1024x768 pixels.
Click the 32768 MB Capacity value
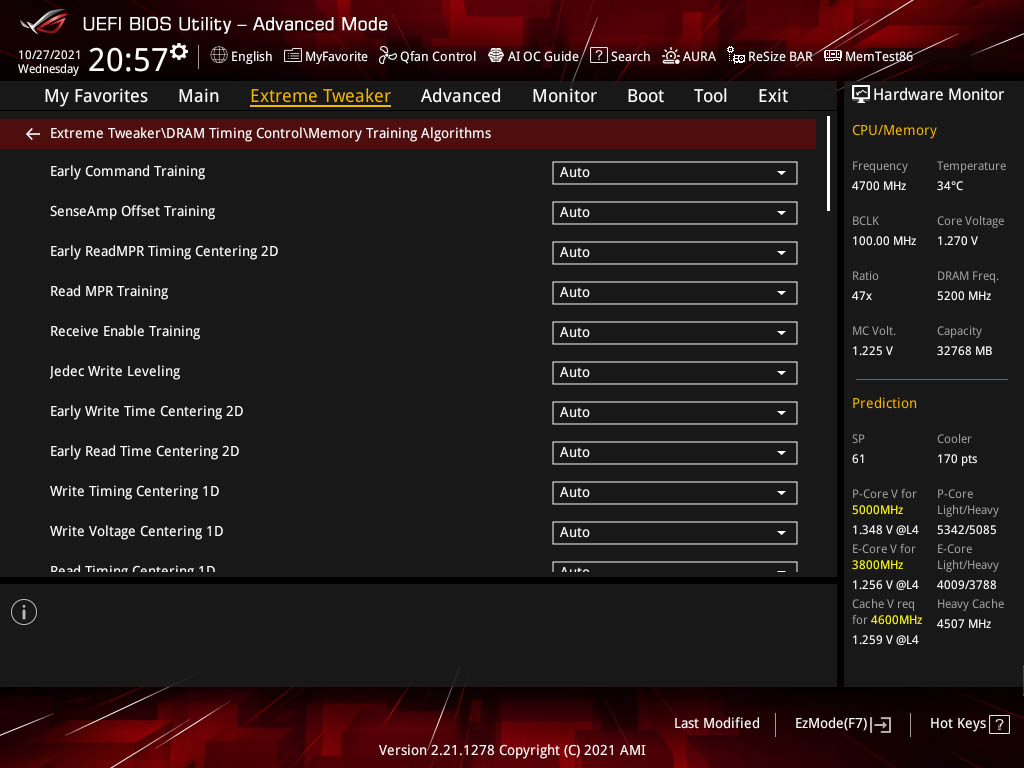point(965,351)
